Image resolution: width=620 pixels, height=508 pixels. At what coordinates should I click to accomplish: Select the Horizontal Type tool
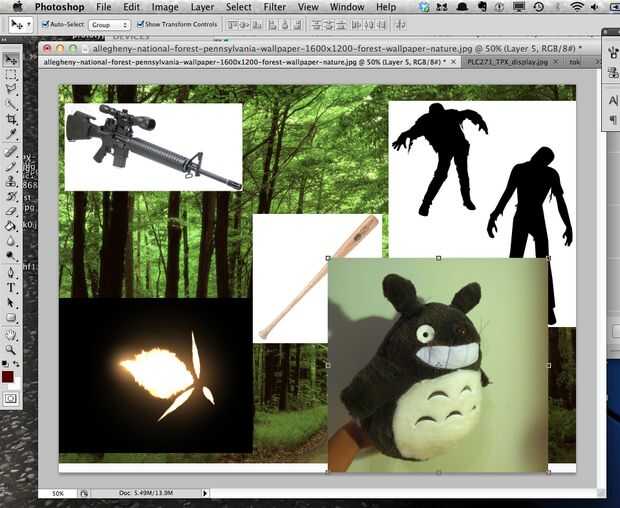11,288
